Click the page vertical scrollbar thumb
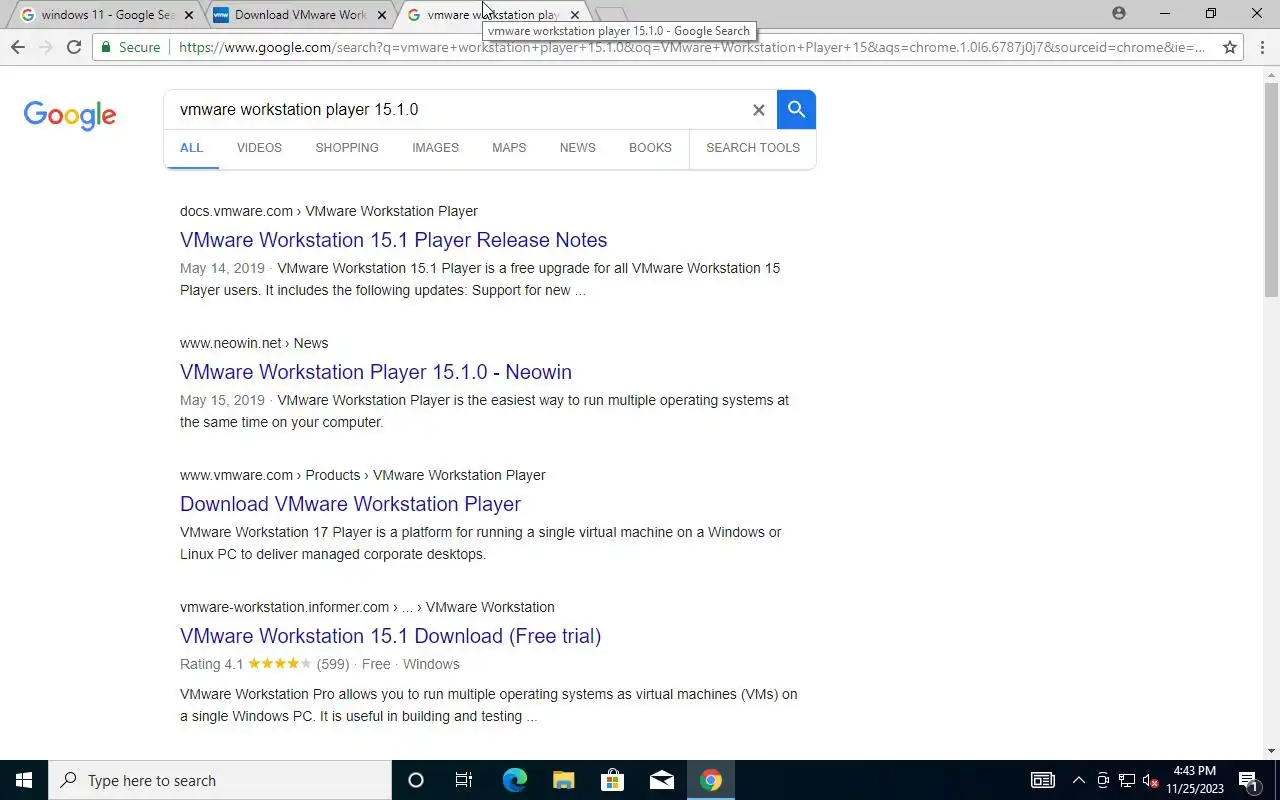Viewport: 1280px width, 800px height. click(1271, 188)
